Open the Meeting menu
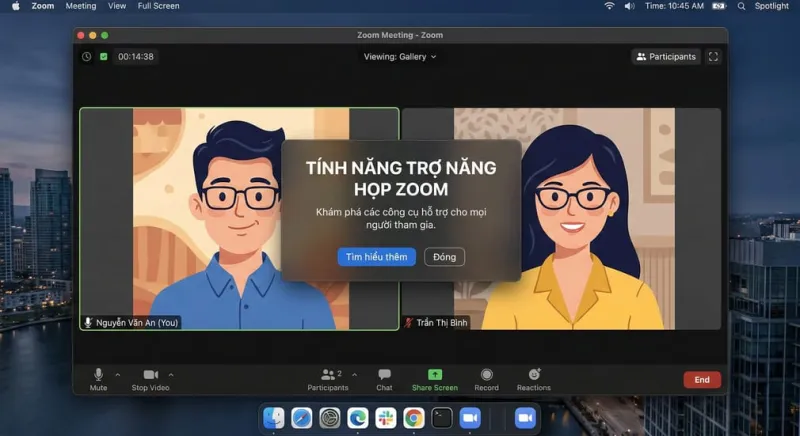Screen dimensions: 800x436 (81, 6)
